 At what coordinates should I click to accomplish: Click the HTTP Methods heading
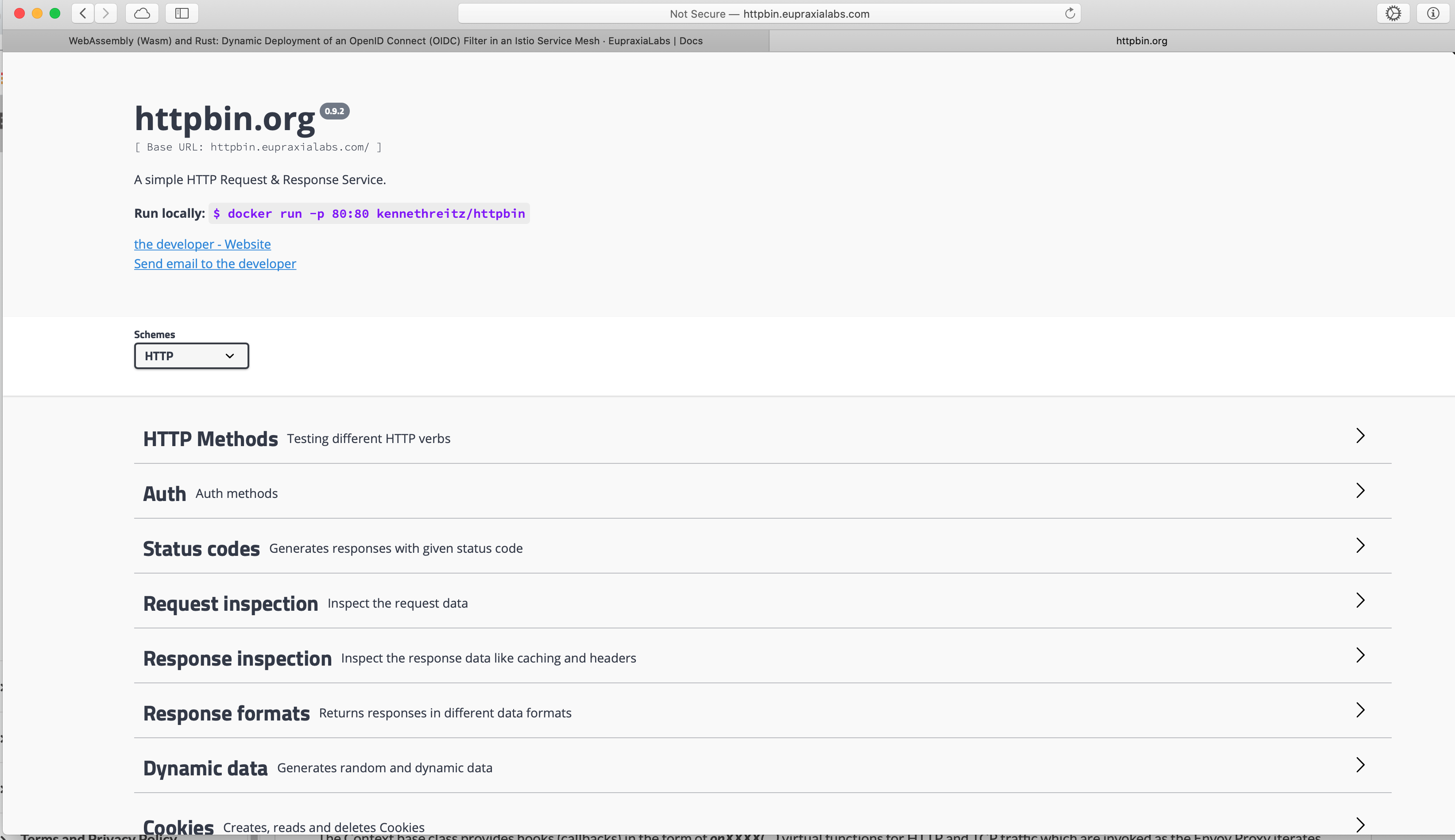211,439
